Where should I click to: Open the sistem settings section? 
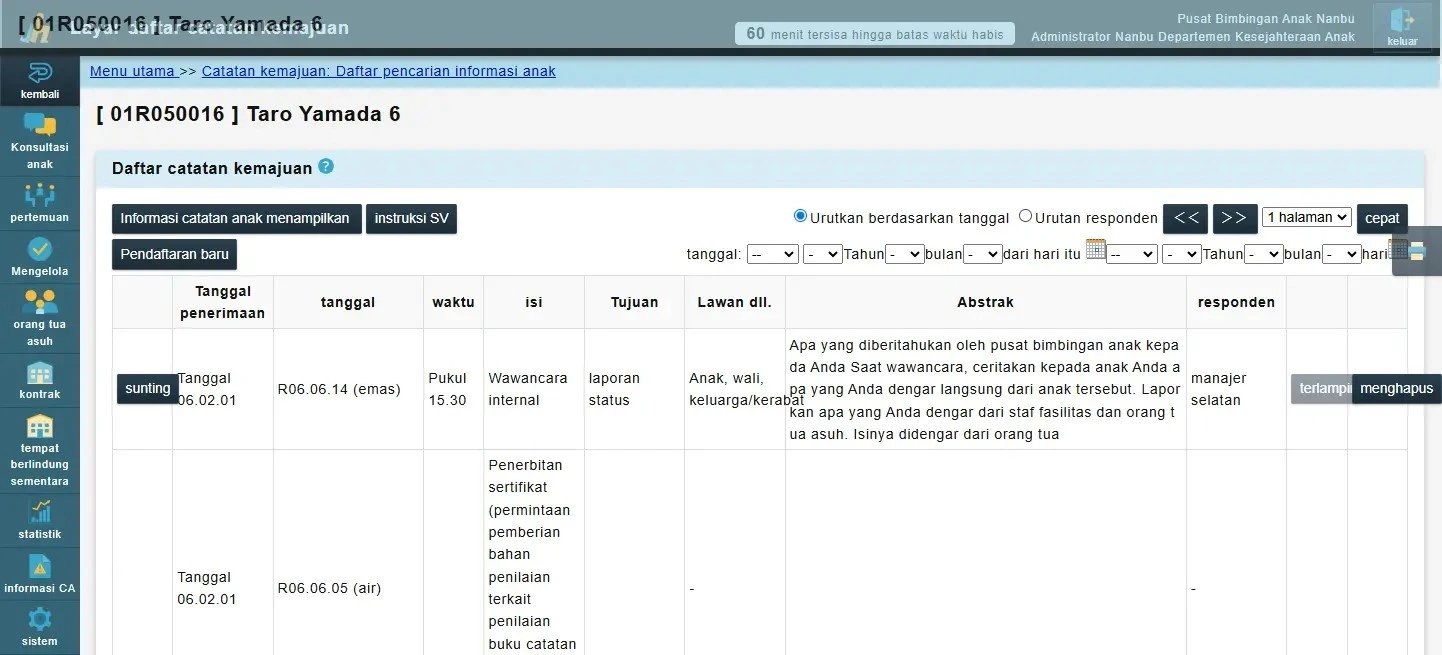(x=40, y=627)
